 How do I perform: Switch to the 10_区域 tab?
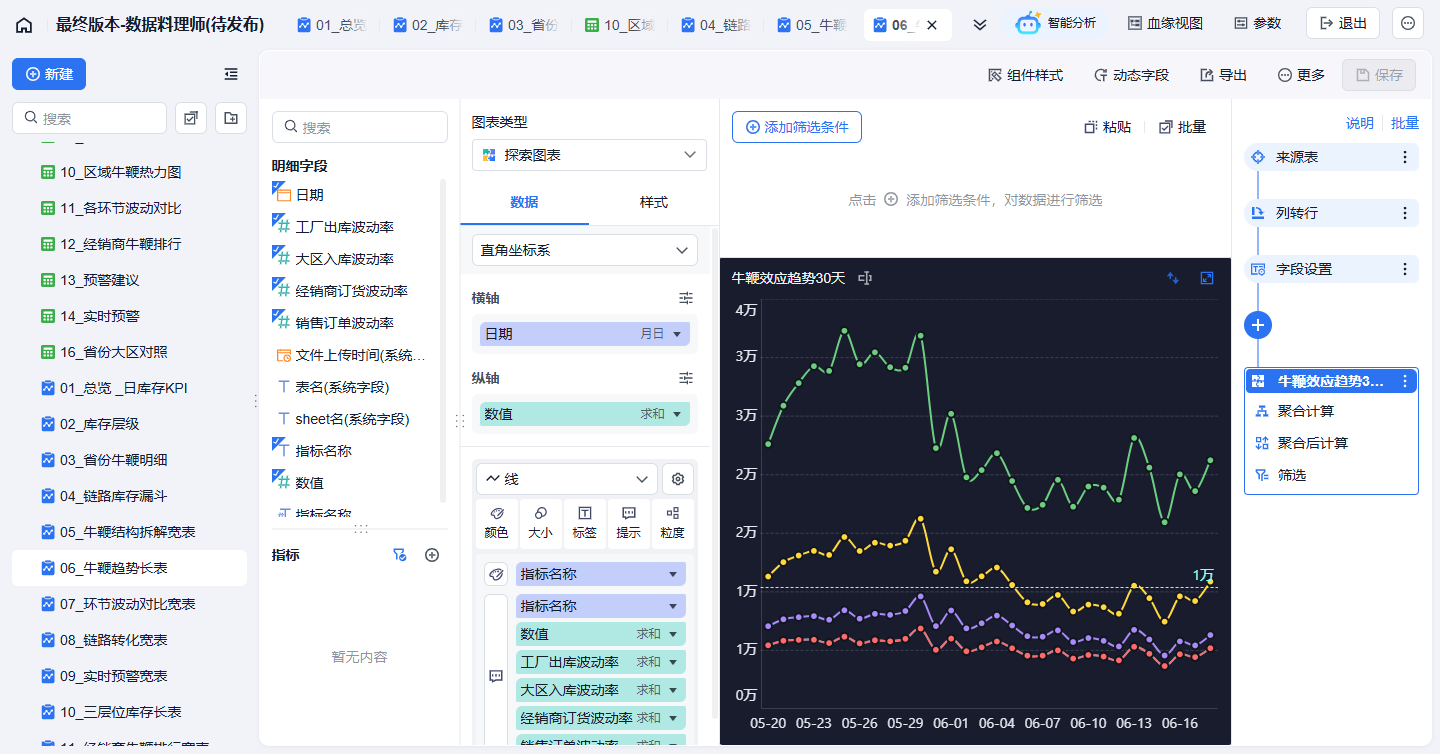[x=619, y=25]
